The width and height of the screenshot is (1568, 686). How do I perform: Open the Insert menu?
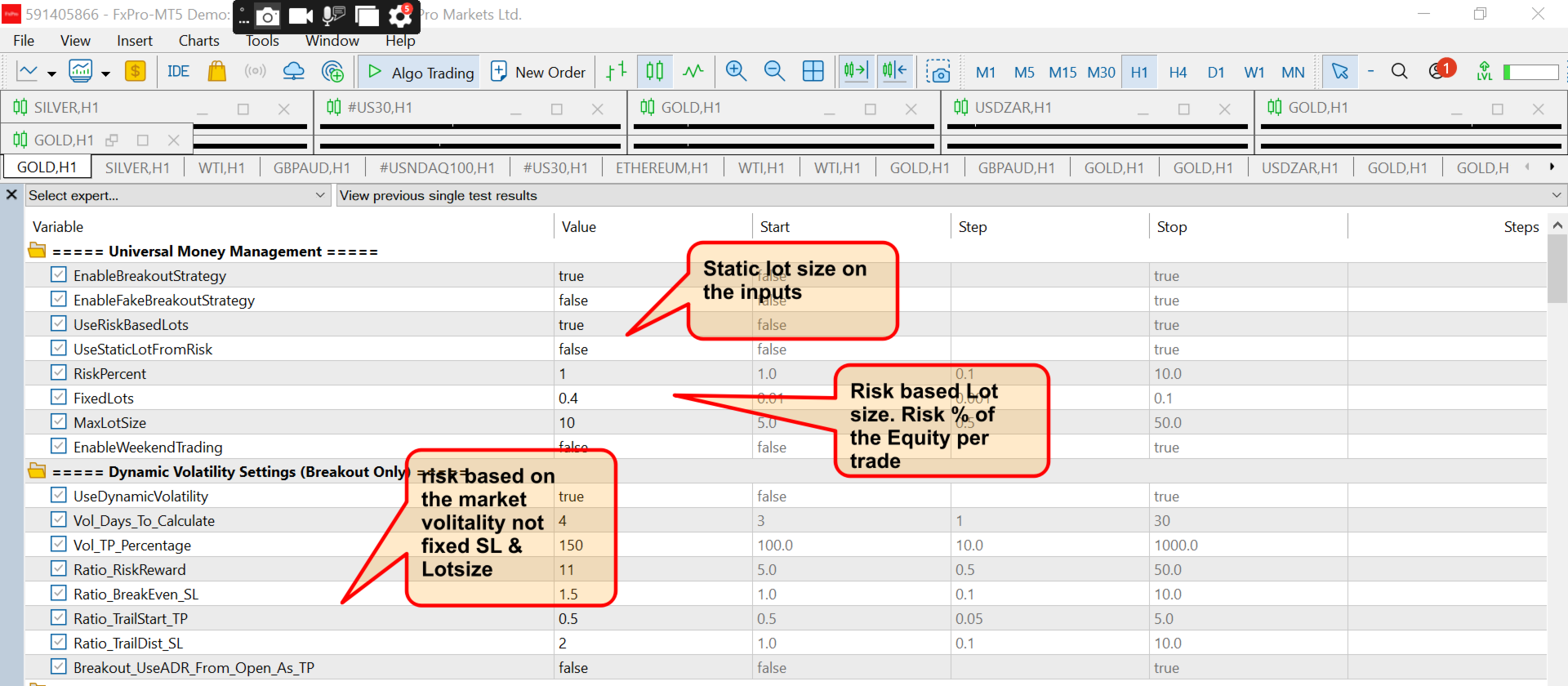pos(135,41)
